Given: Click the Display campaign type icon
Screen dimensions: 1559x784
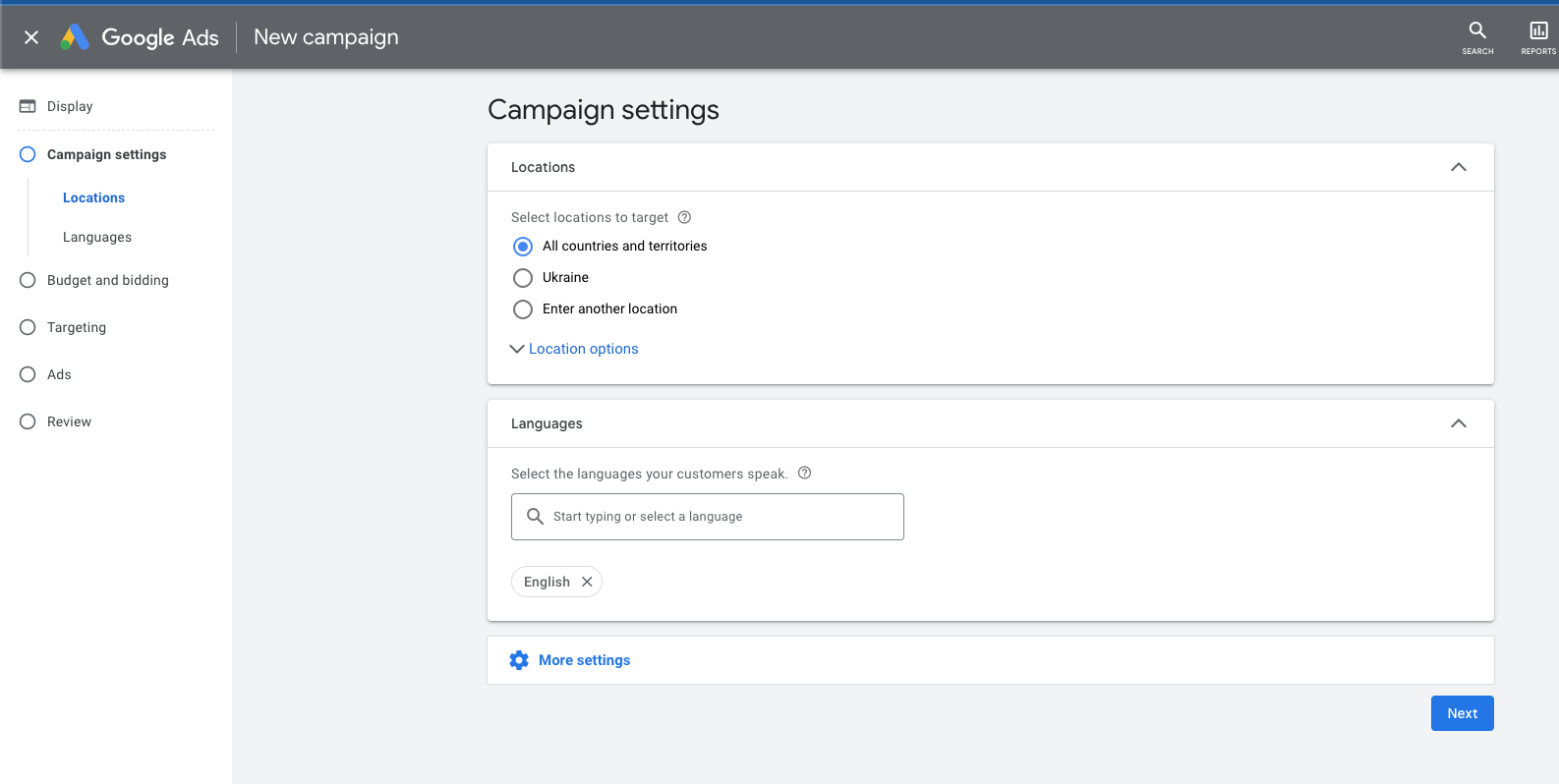Looking at the screenshot, I should coord(28,106).
